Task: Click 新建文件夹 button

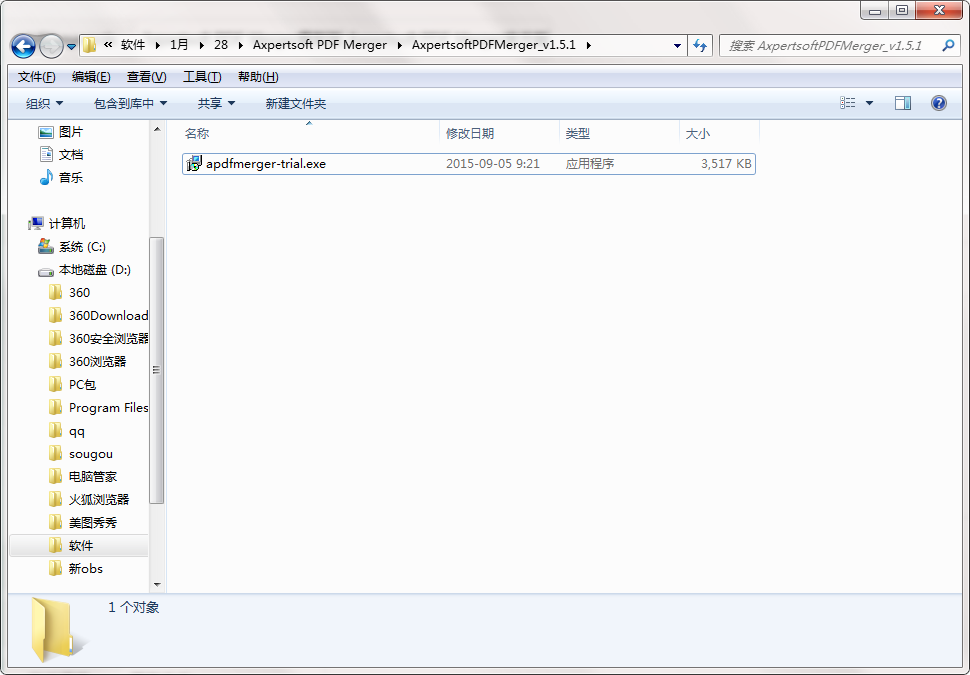Action: tap(296, 103)
